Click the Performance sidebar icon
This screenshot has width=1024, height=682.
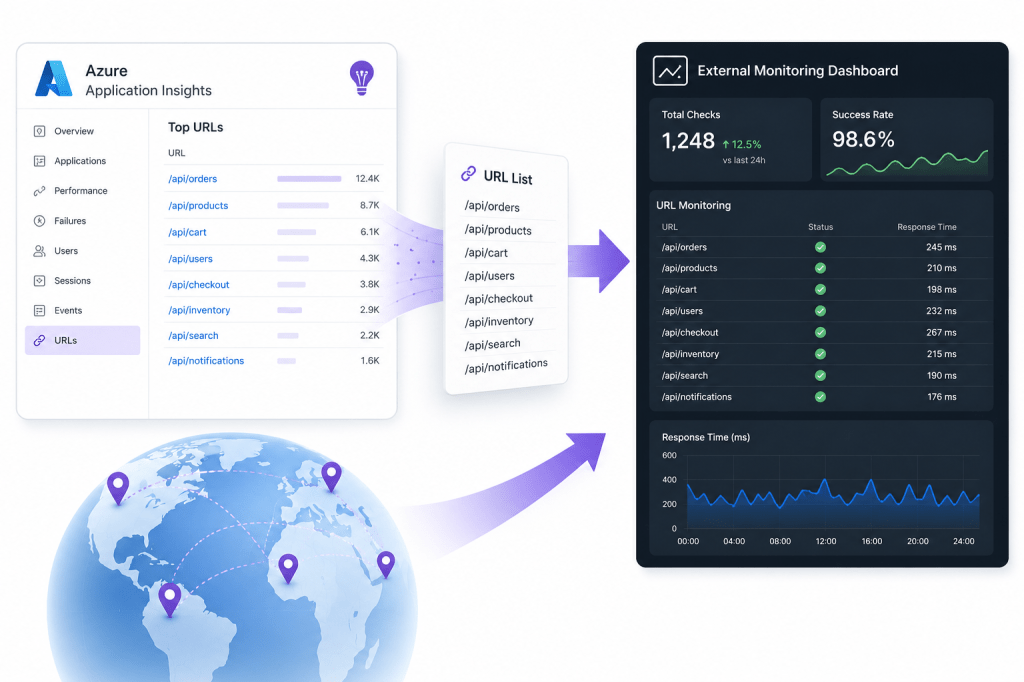coord(39,191)
